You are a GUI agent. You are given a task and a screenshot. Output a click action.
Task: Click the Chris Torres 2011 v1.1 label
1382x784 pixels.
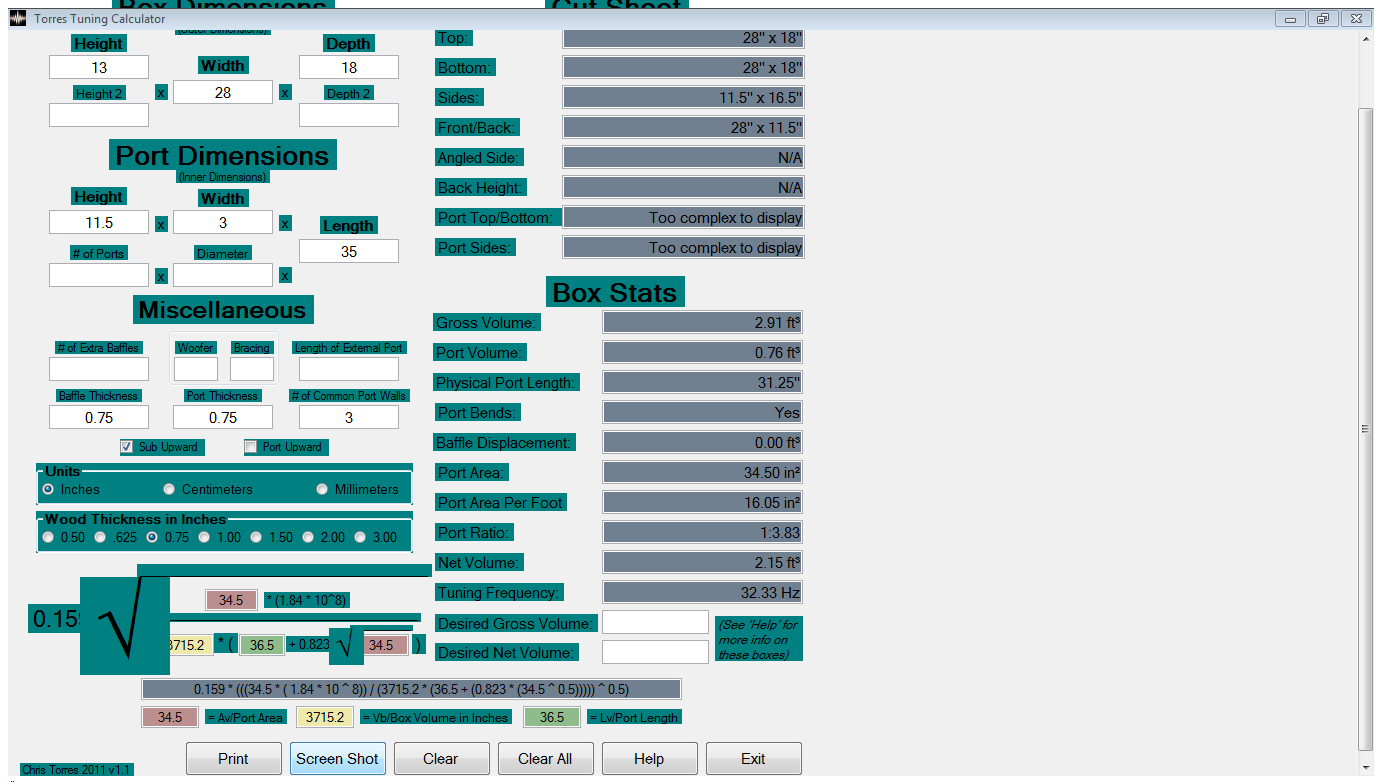pyautogui.click(x=76, y=770)
